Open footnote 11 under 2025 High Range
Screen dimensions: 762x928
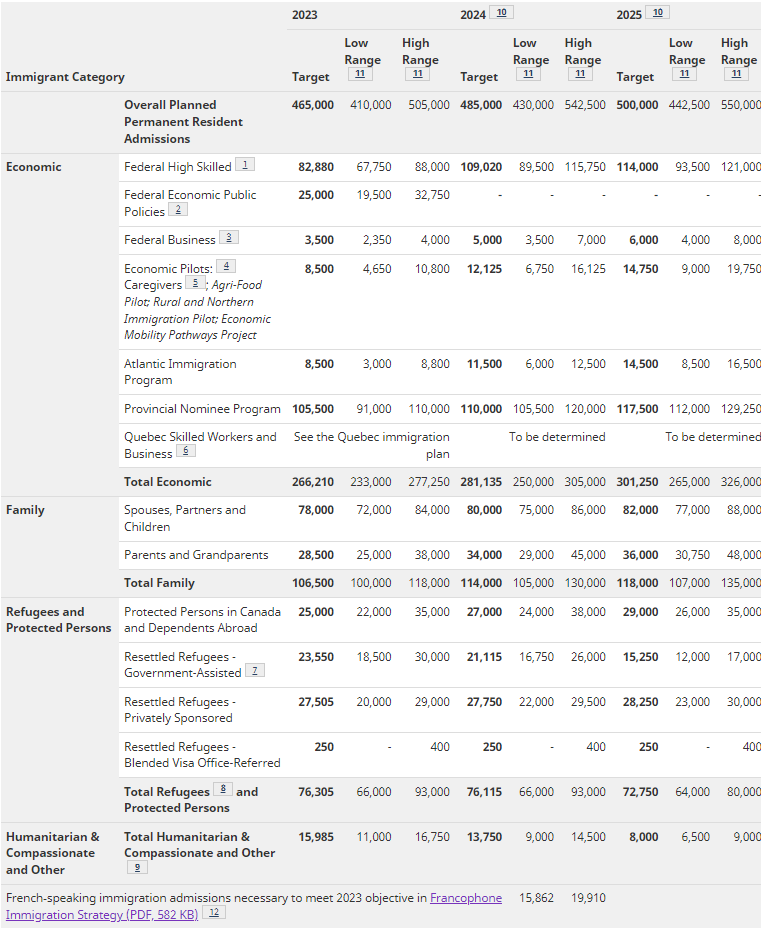pyautogui.click(x=737, y=74)
